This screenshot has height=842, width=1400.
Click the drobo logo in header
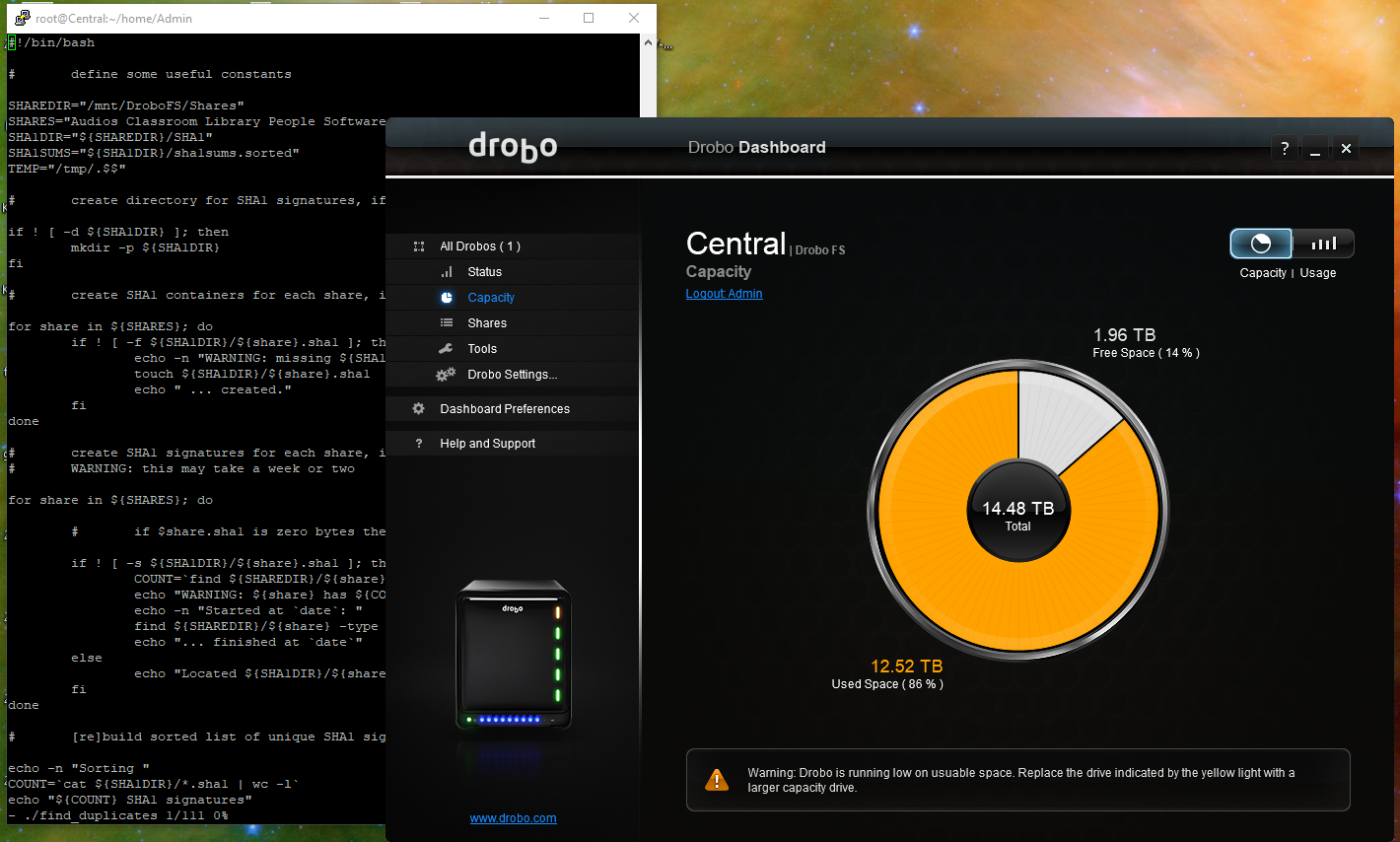(513, 146)
